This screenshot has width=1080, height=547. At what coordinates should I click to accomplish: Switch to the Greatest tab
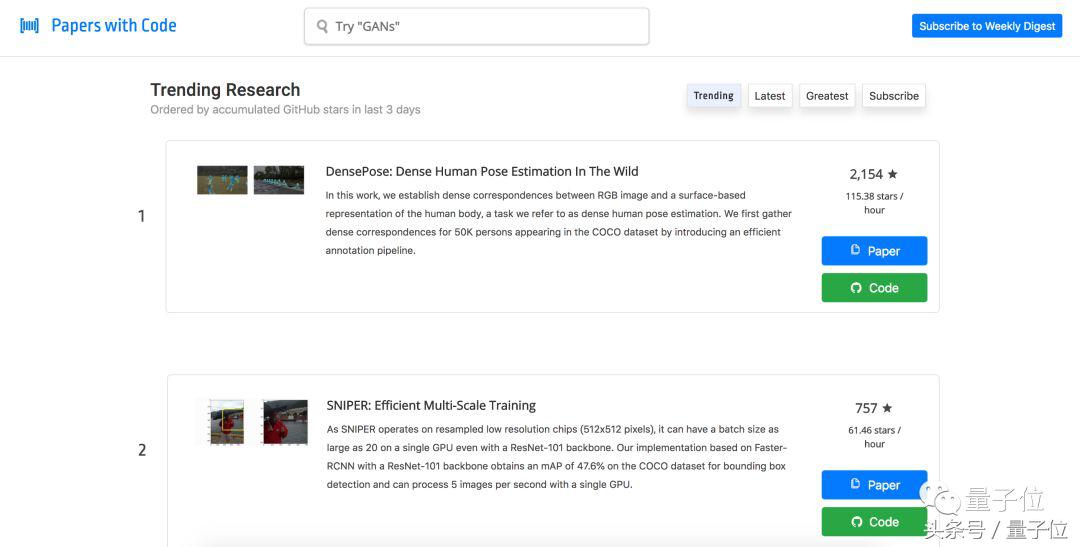pyautogui.click(x=827, y=96)
